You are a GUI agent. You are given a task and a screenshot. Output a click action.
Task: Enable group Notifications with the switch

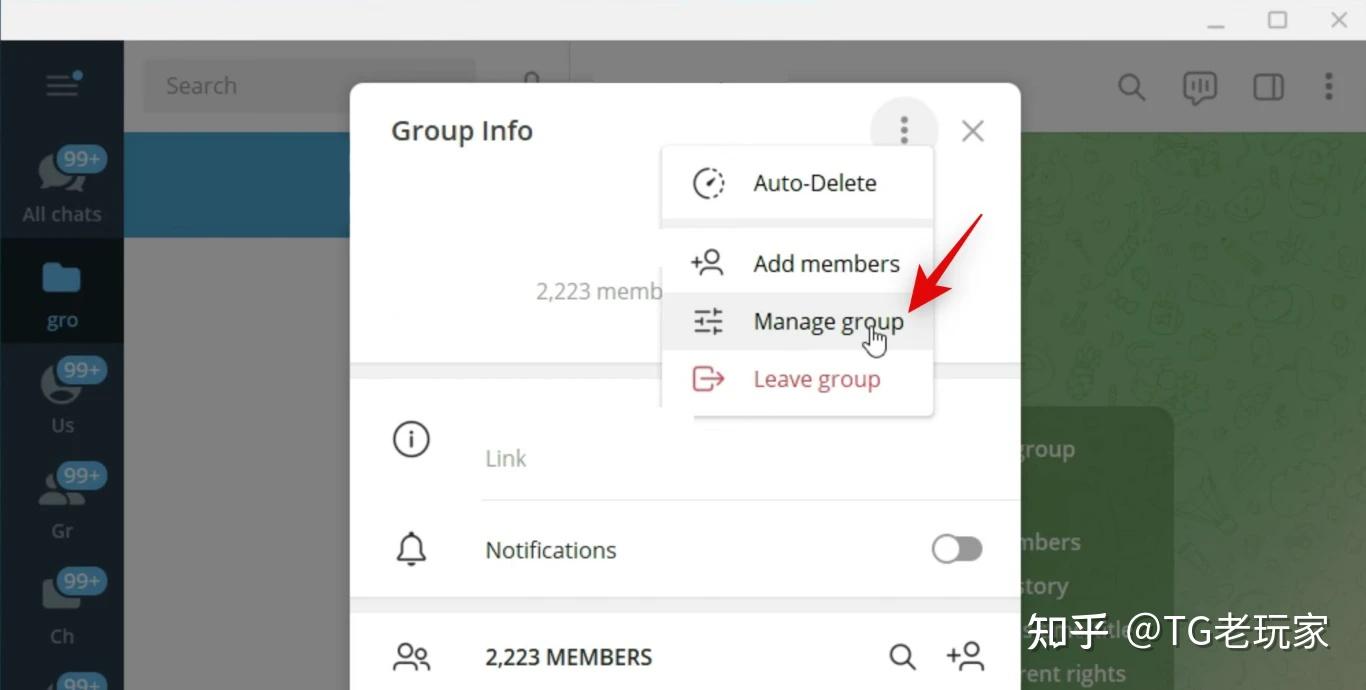[x=956, y=549]
